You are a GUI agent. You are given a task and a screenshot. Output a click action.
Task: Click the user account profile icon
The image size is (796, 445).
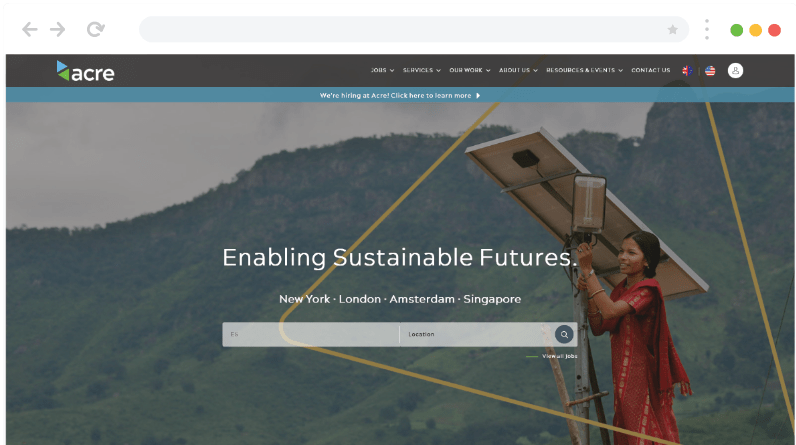pos(735,71)
